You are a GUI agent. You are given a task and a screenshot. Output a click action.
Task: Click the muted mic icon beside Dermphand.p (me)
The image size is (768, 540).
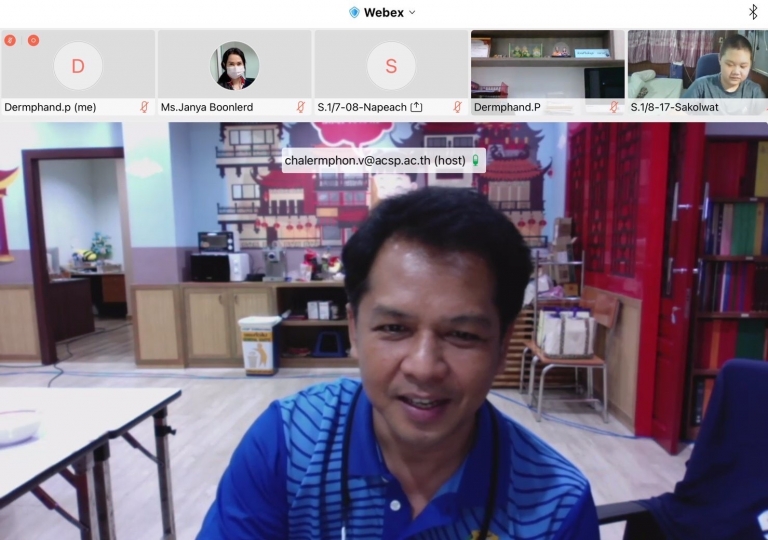[144, 107]
